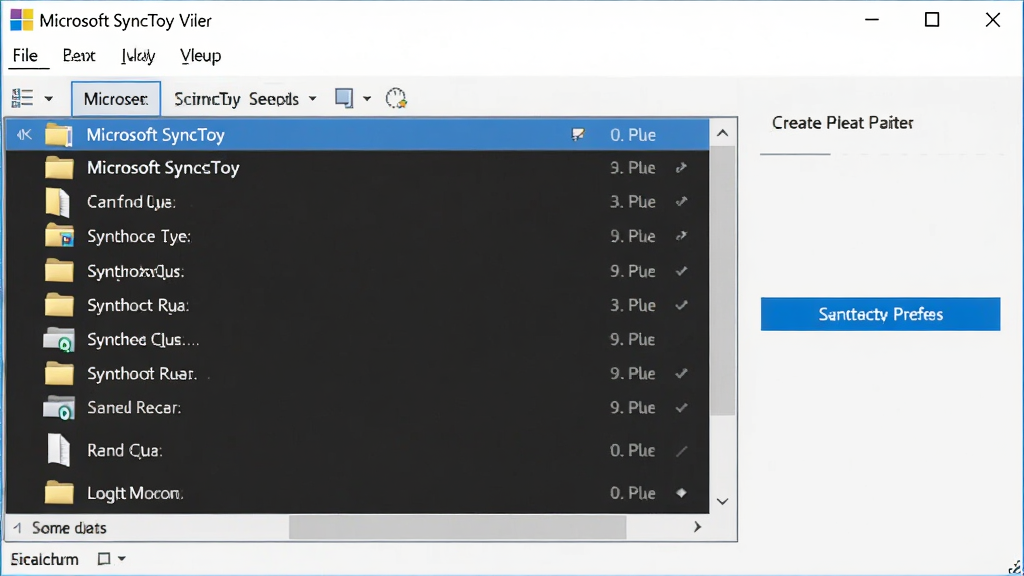Viewport: 1024px width, 576px height.
Task: Click the Some dats scroll left arrow
Action: point(18,528)
